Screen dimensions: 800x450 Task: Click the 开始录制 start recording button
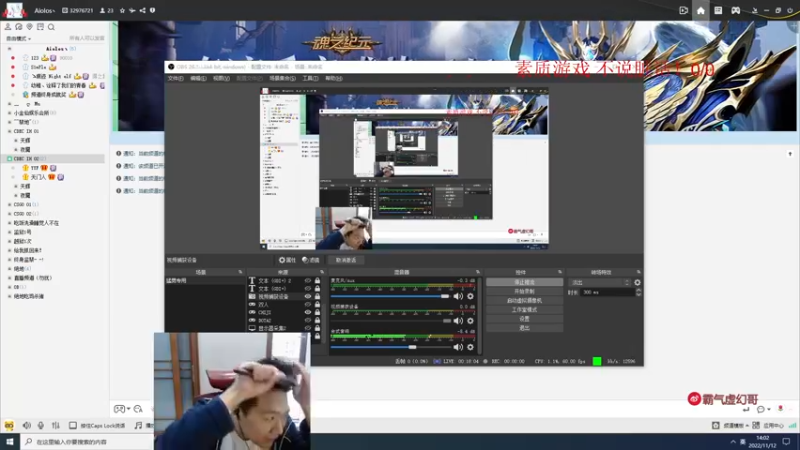point(524,291)
